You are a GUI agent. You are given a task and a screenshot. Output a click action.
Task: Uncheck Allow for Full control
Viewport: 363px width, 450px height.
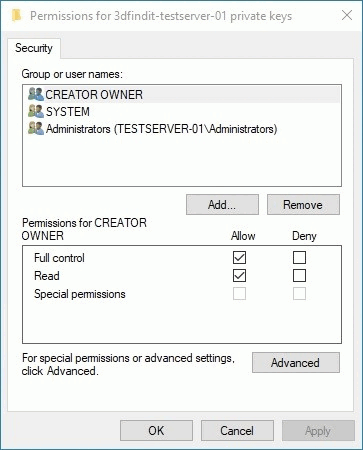(239, 257)
